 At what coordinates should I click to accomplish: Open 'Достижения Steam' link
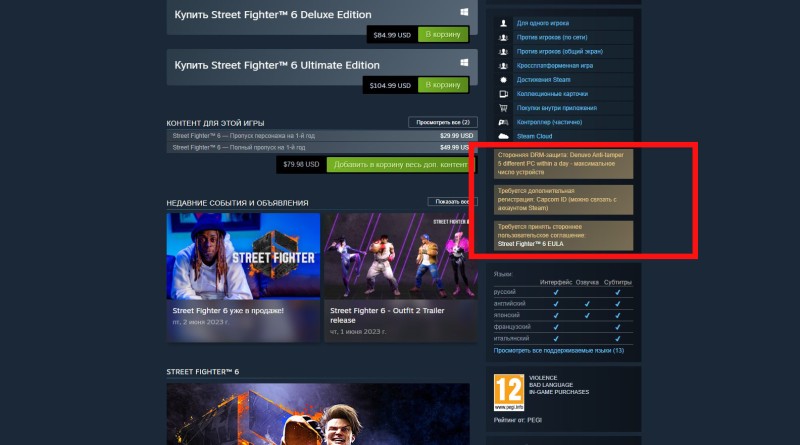click(543, 80)
